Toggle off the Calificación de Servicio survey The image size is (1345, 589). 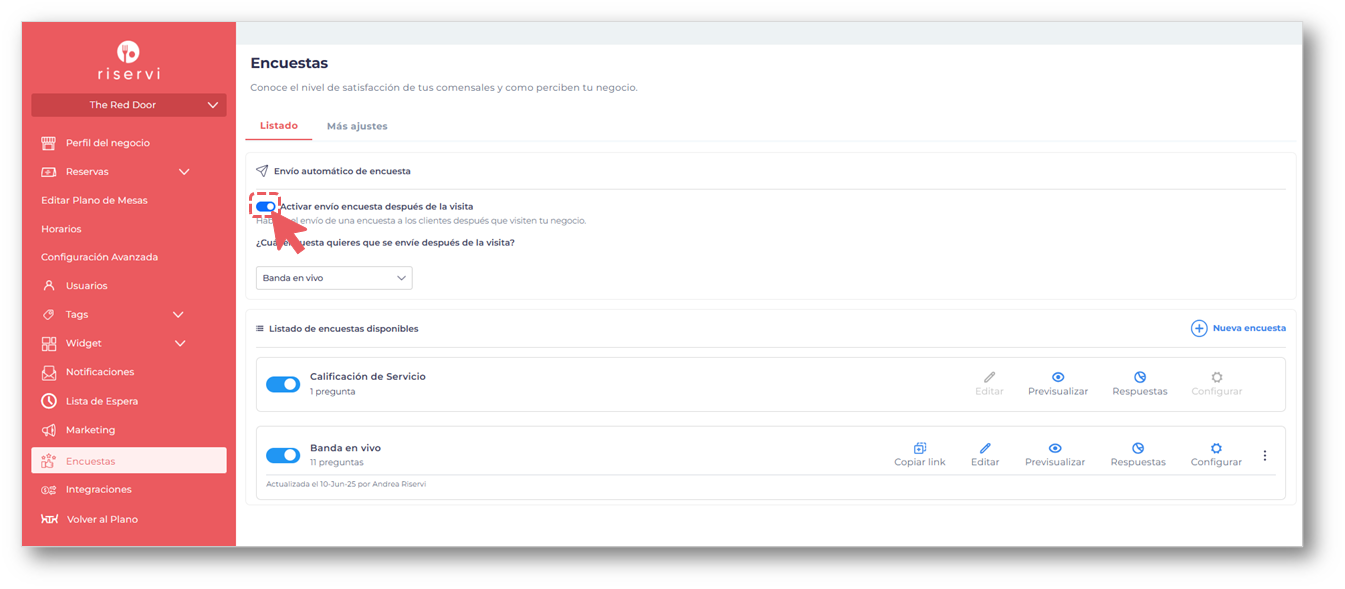(283, 384)
